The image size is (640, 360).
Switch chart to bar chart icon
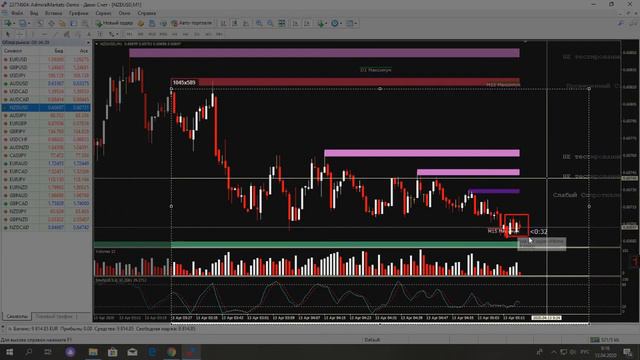tap(224, 23)
